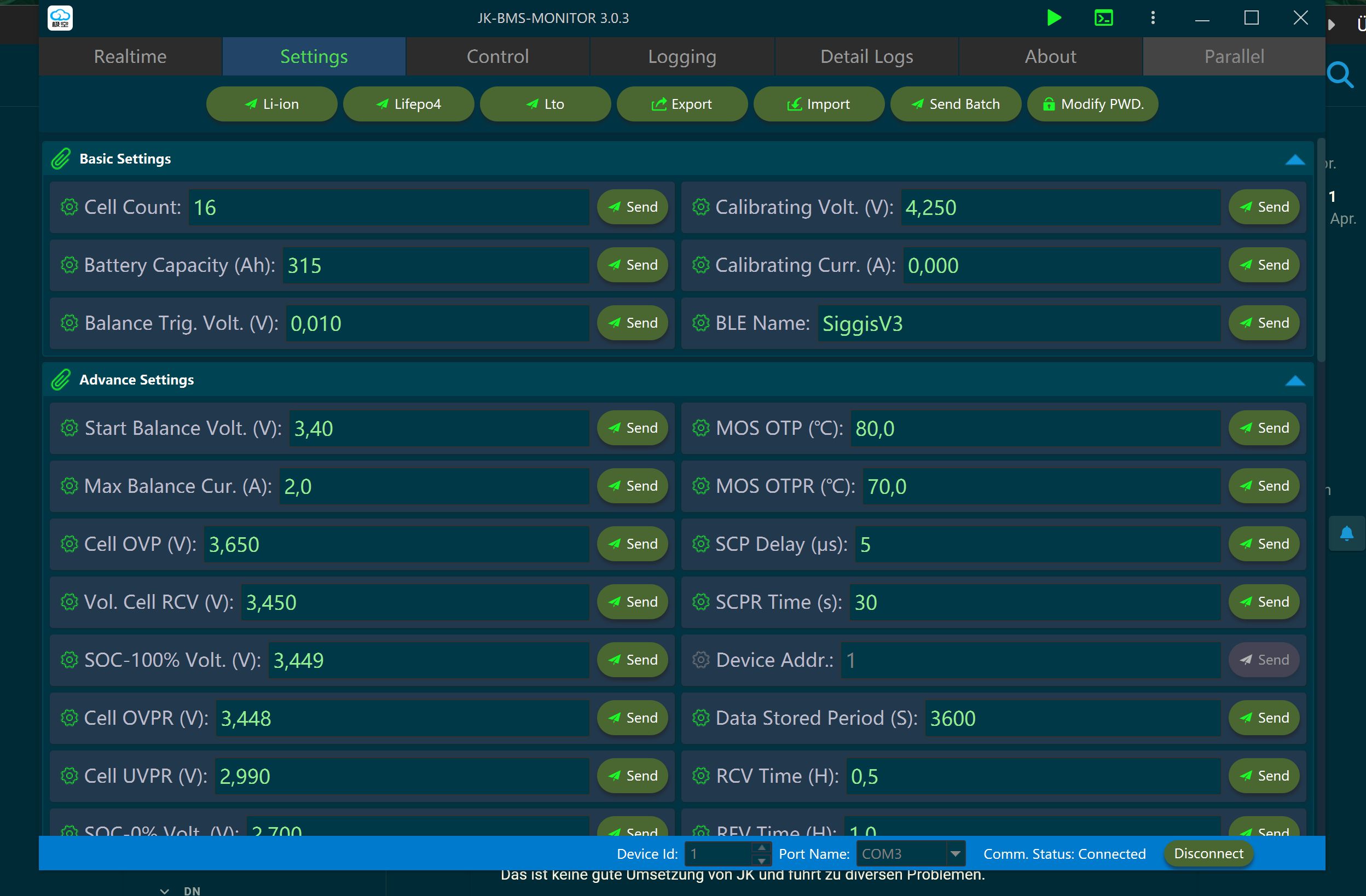1366x896 pixels.
Task: Click gear icon next to Cell Count
Action: (x=70, y=207)
